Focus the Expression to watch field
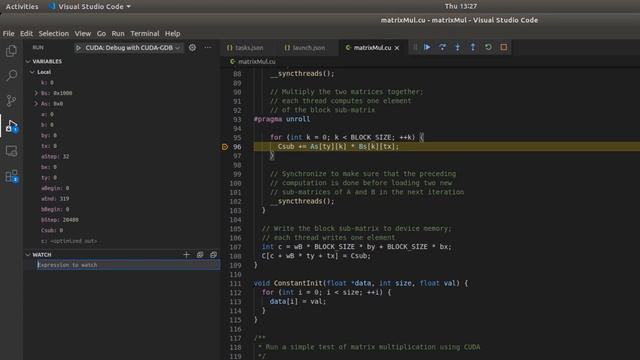Viewport: 640px width, 360px height. pos(128,265)
